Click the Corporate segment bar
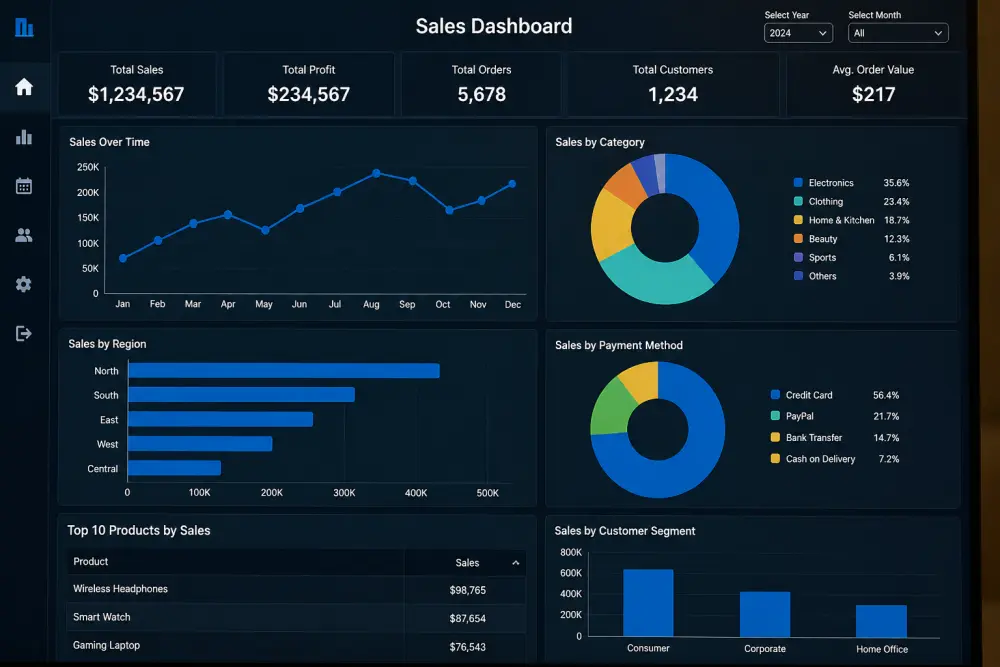The width and height of the screenshot is (1000, 667). click(x=765, y=614)
